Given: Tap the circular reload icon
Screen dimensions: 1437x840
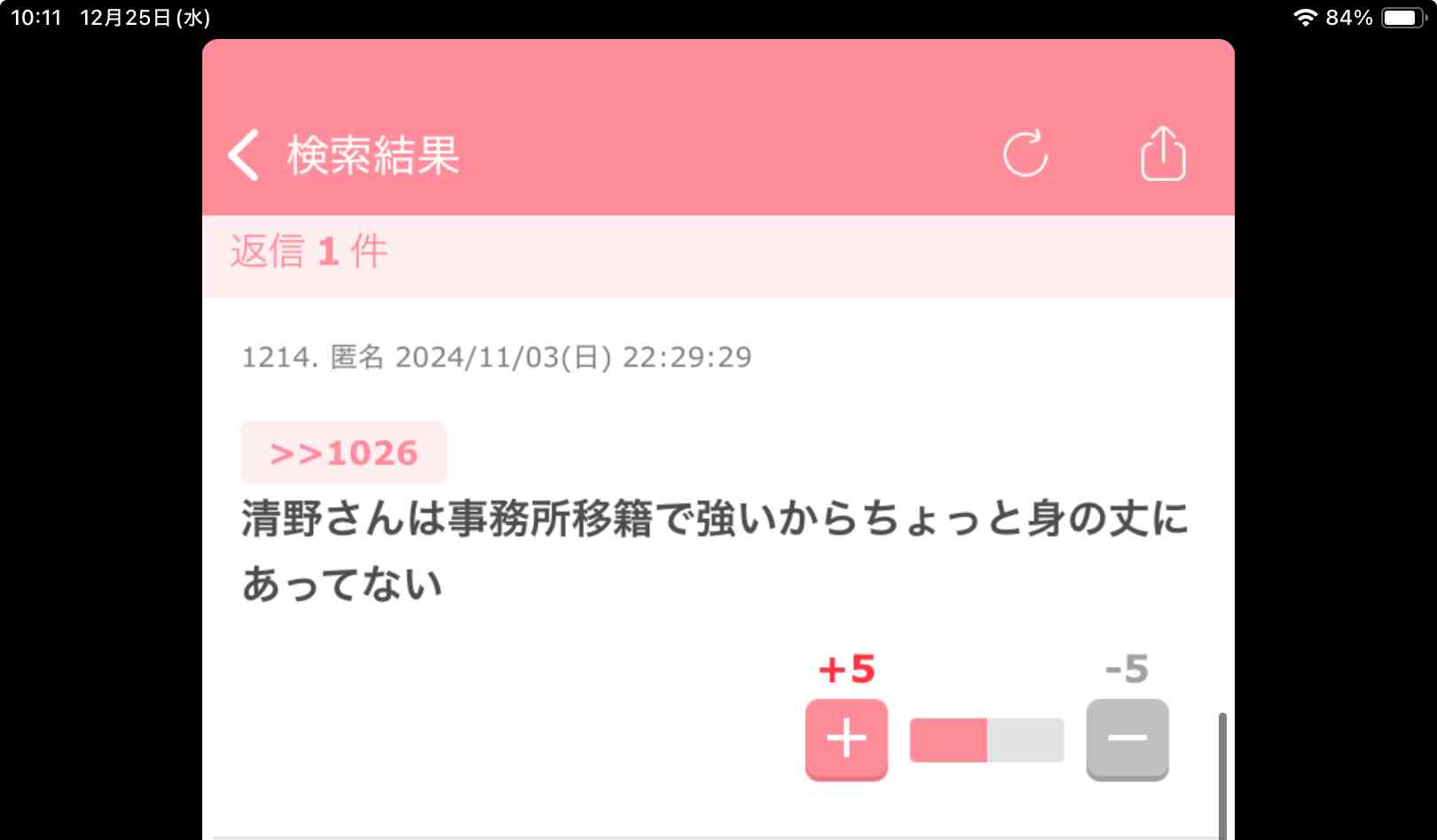Looking at the screenshot, I should 1025,154.
